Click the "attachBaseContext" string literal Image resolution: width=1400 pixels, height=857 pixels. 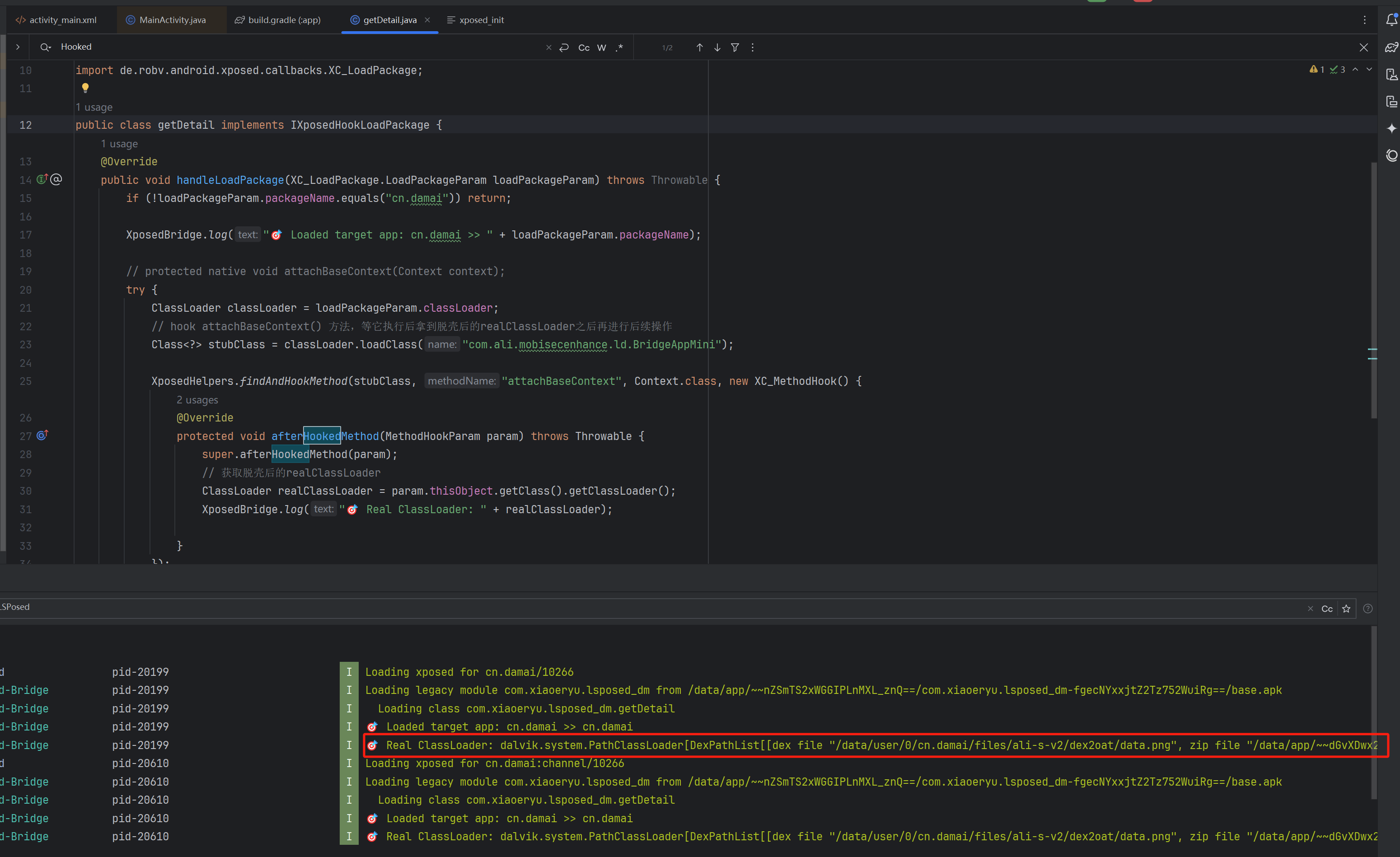coord(562,381)
